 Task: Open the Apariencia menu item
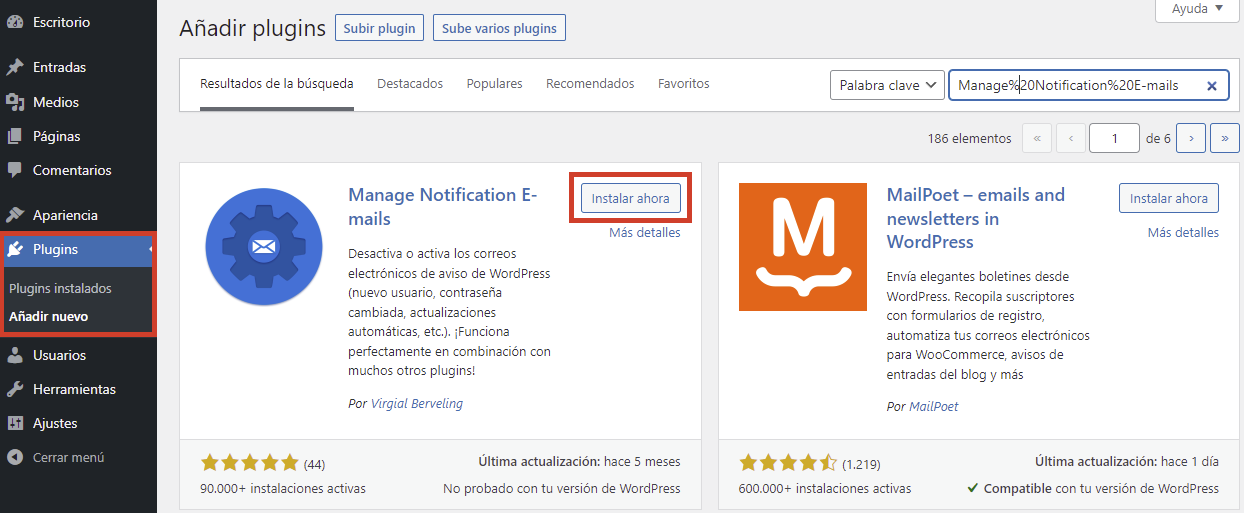point(78,215)
